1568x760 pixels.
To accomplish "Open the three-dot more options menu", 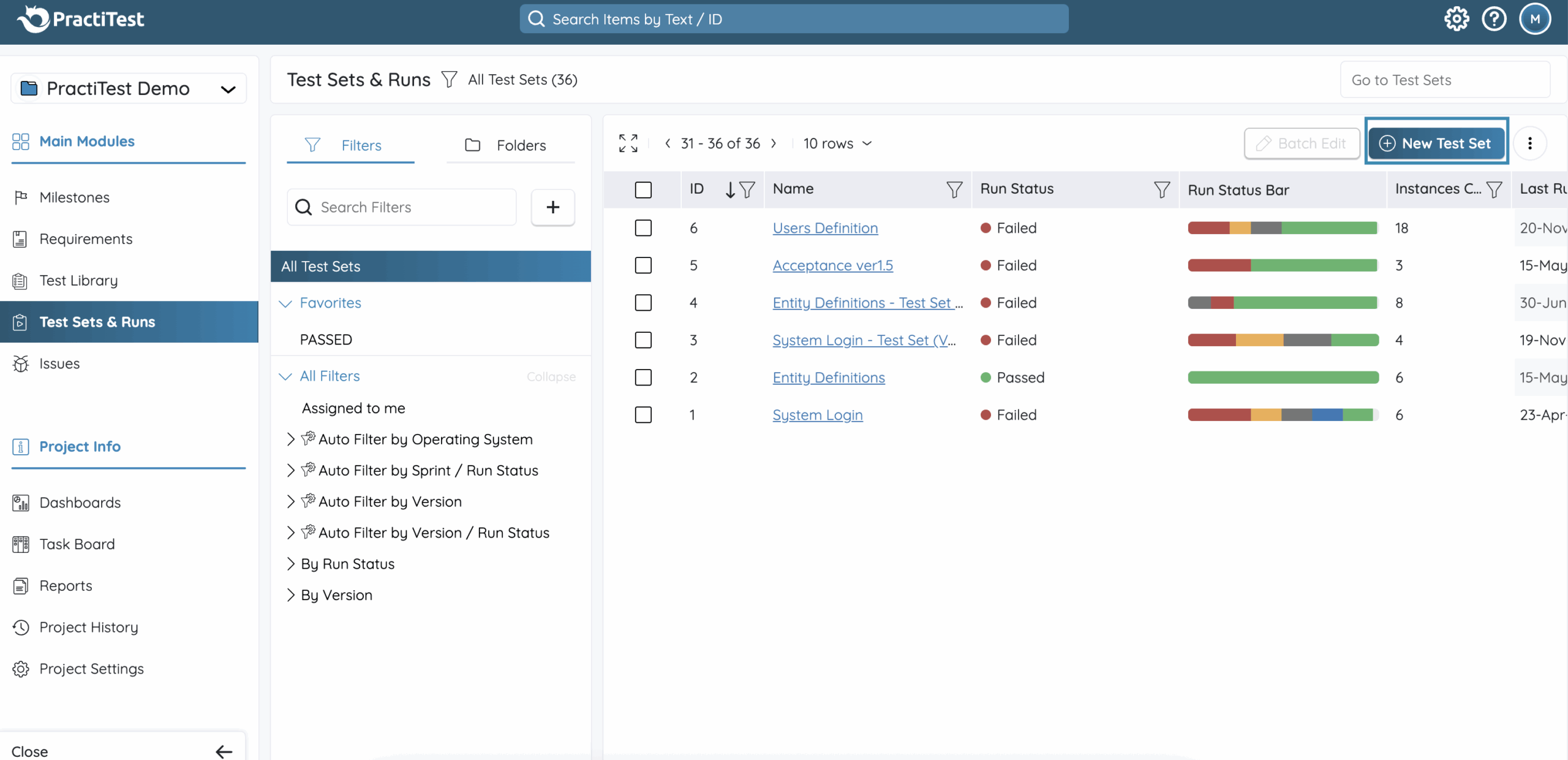I will tap(1529, 143).
